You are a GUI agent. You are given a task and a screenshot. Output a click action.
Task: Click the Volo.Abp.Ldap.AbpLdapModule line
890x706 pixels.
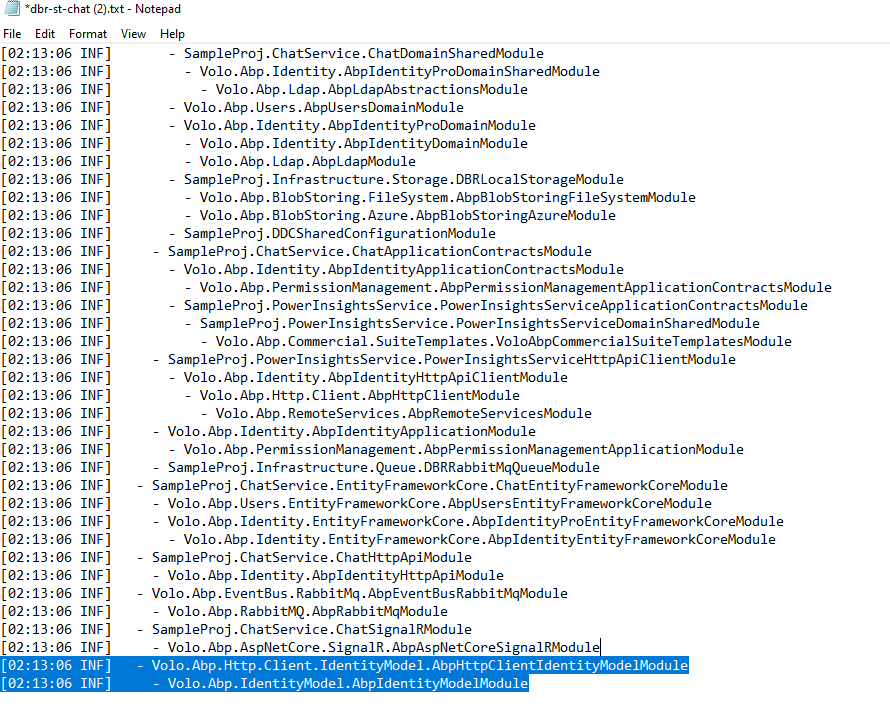click(208, 162)
